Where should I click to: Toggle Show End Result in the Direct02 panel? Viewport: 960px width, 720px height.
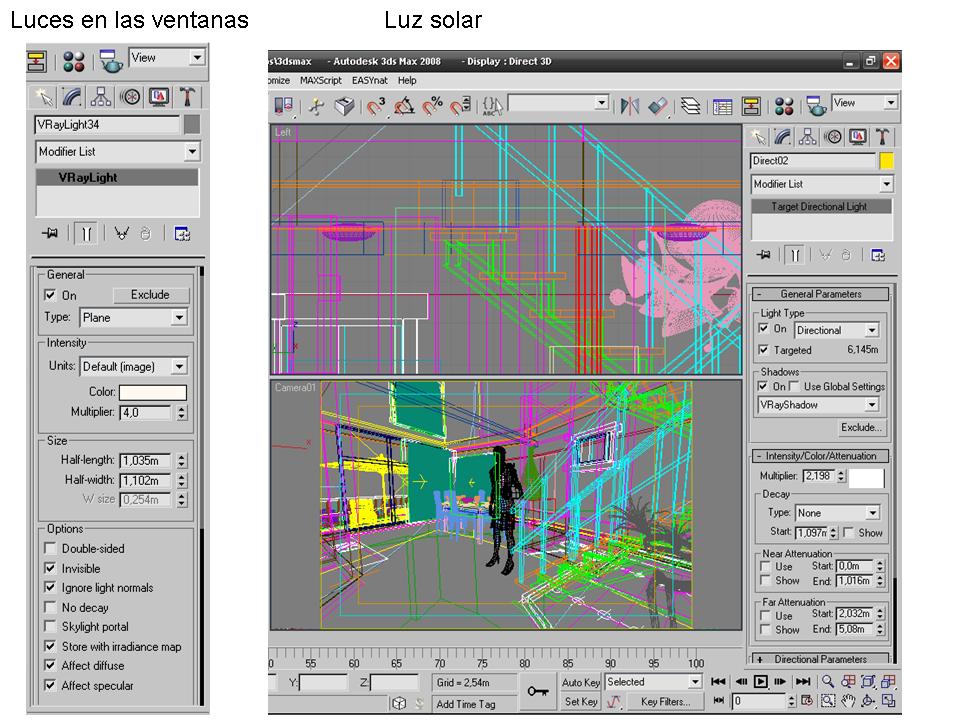[x=795, y=255]
